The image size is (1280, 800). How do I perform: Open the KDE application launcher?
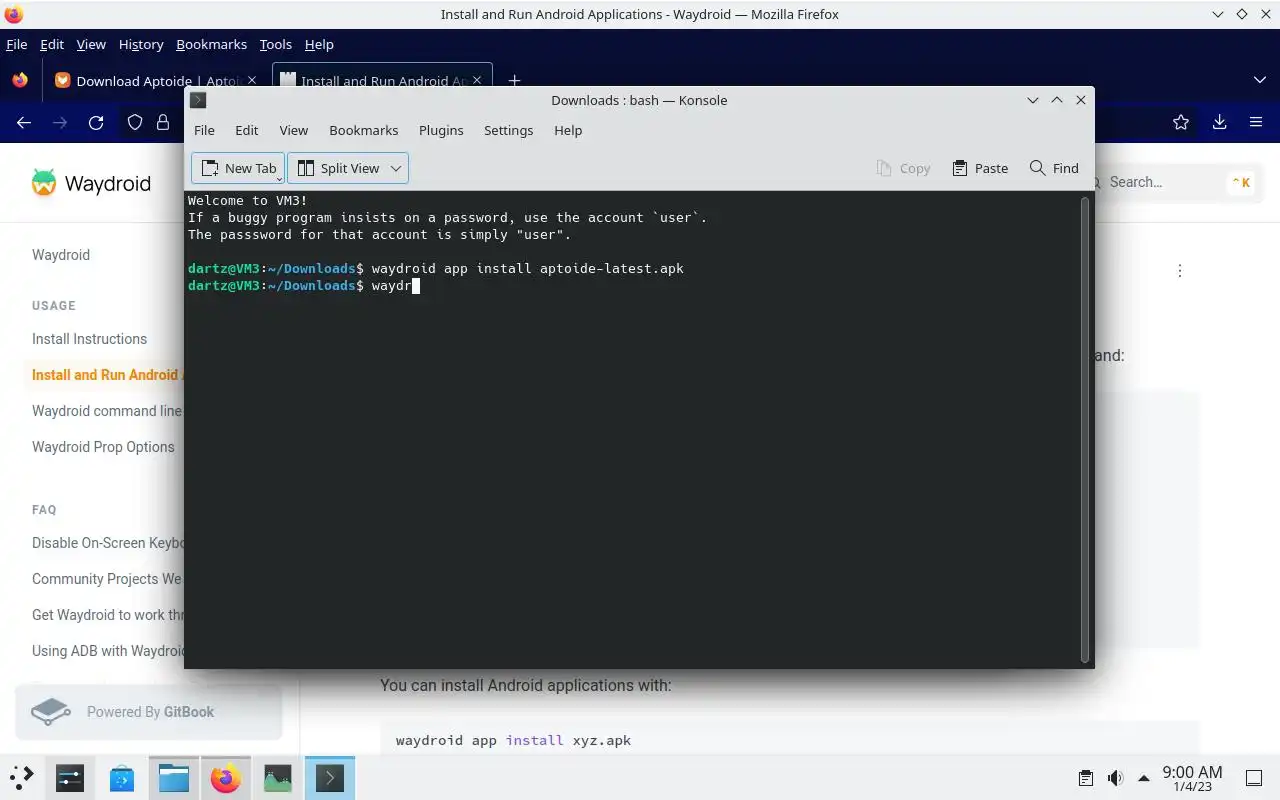click(22, 778)
